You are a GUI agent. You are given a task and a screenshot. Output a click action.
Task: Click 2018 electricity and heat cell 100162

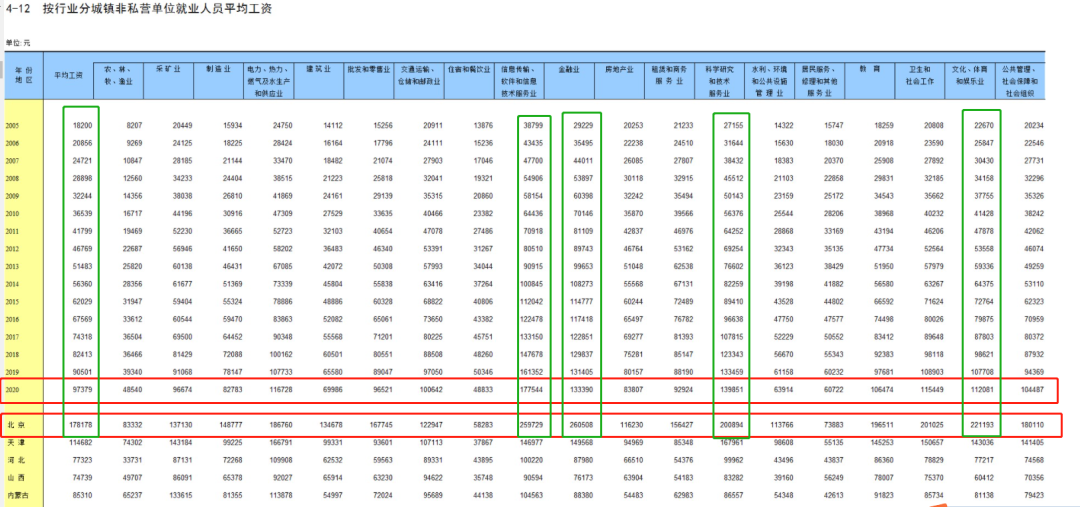click(280, 354)
